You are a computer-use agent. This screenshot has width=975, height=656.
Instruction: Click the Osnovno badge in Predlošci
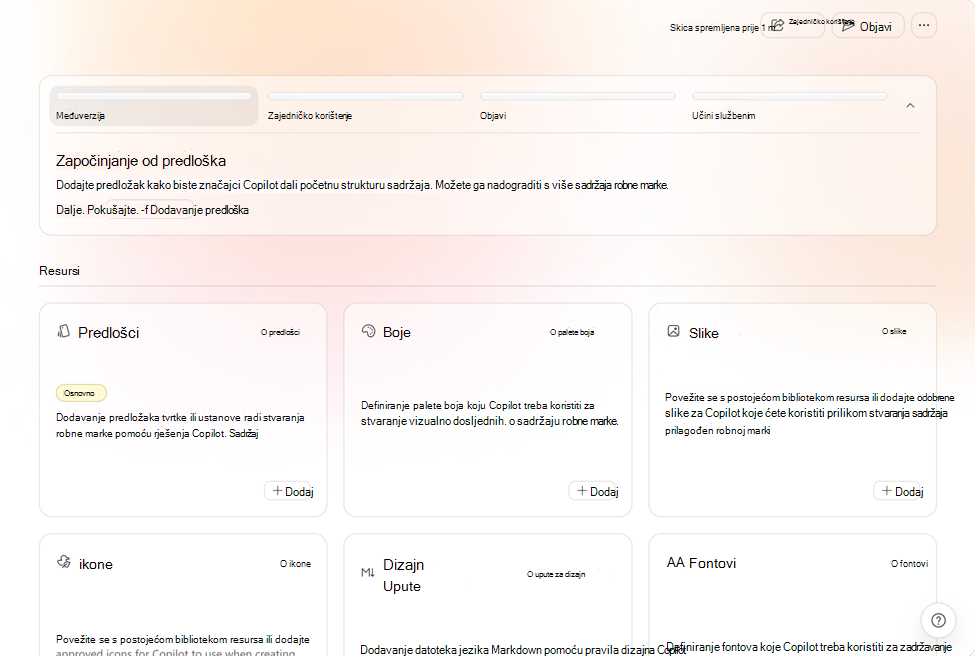81,393
